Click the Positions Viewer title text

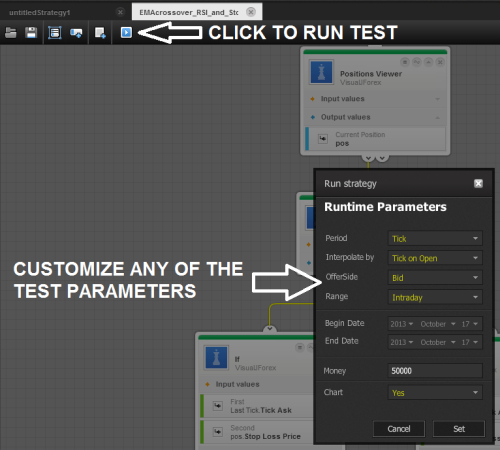coord(371,74)
